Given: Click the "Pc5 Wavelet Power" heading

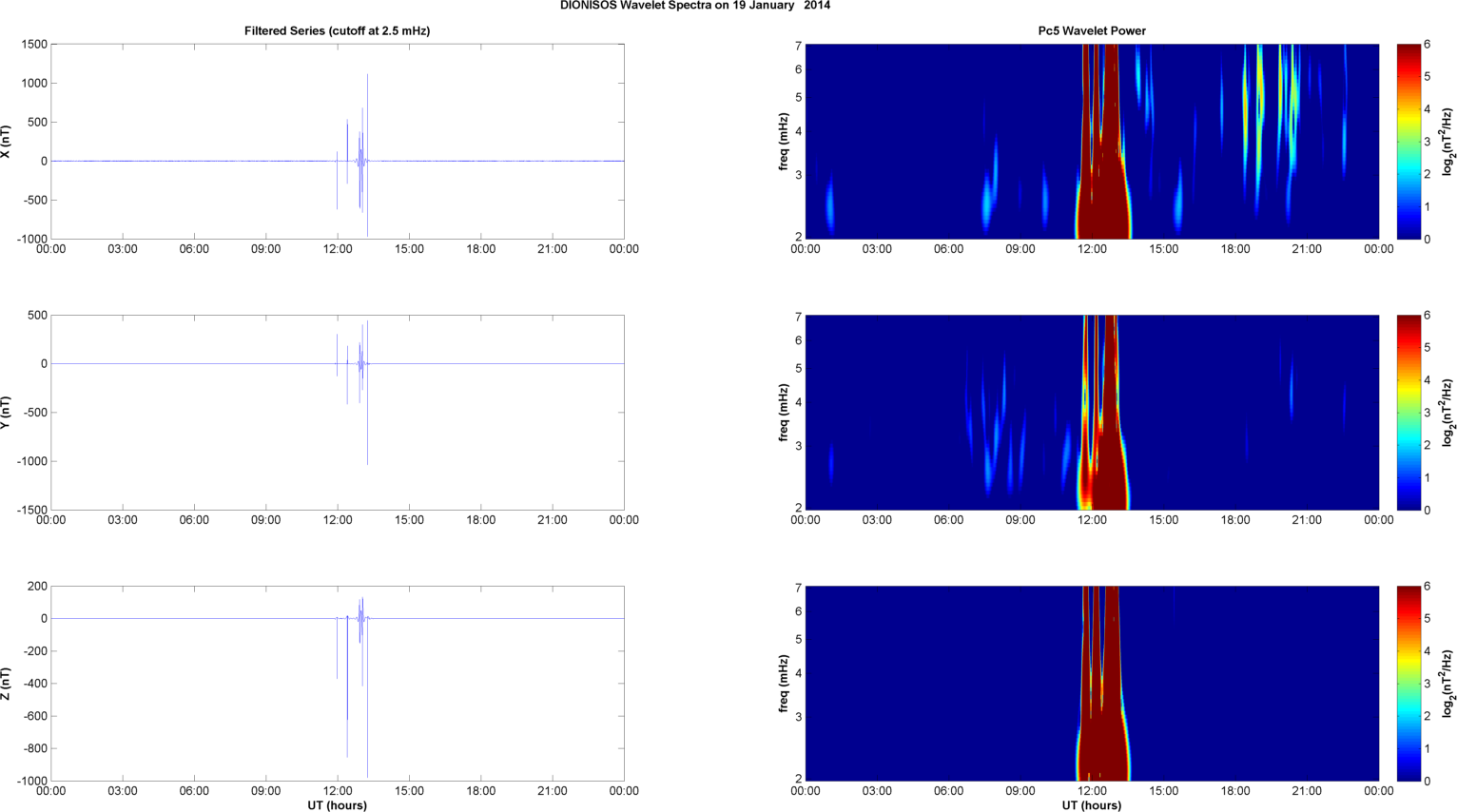Looking at the screenshot, I should 1092,31.
